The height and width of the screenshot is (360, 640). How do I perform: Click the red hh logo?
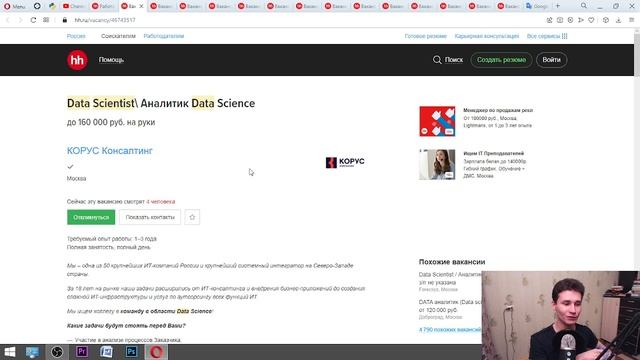[77, 60]
